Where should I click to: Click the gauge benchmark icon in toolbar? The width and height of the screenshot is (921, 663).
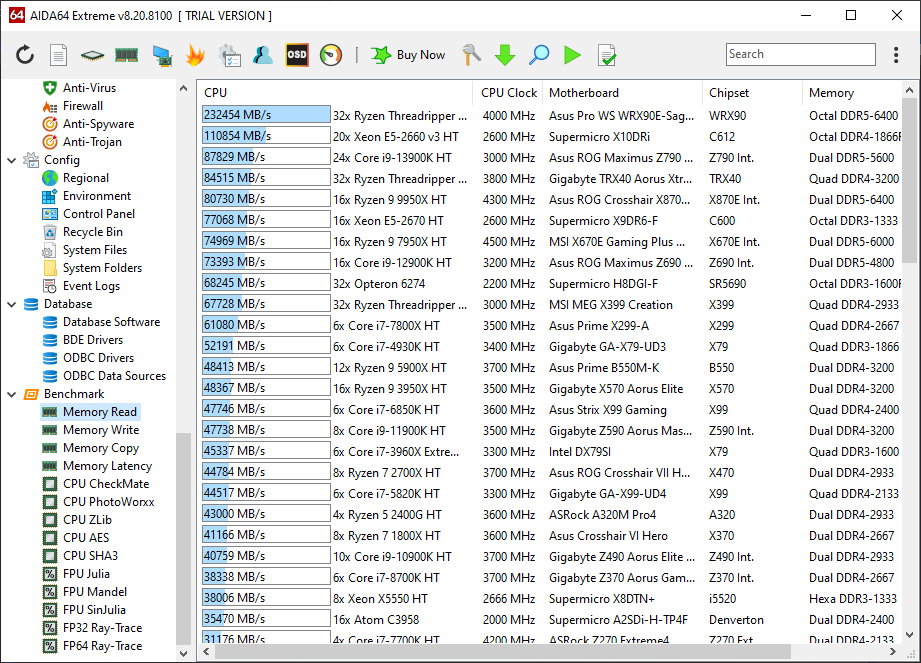point(331,55)
